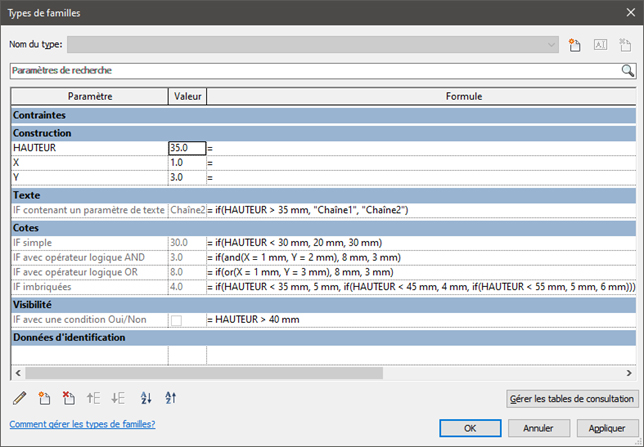The height and width of the screenshot is (447, 644).
Task: Click the Formule column header
Action: tap(422, 97)
